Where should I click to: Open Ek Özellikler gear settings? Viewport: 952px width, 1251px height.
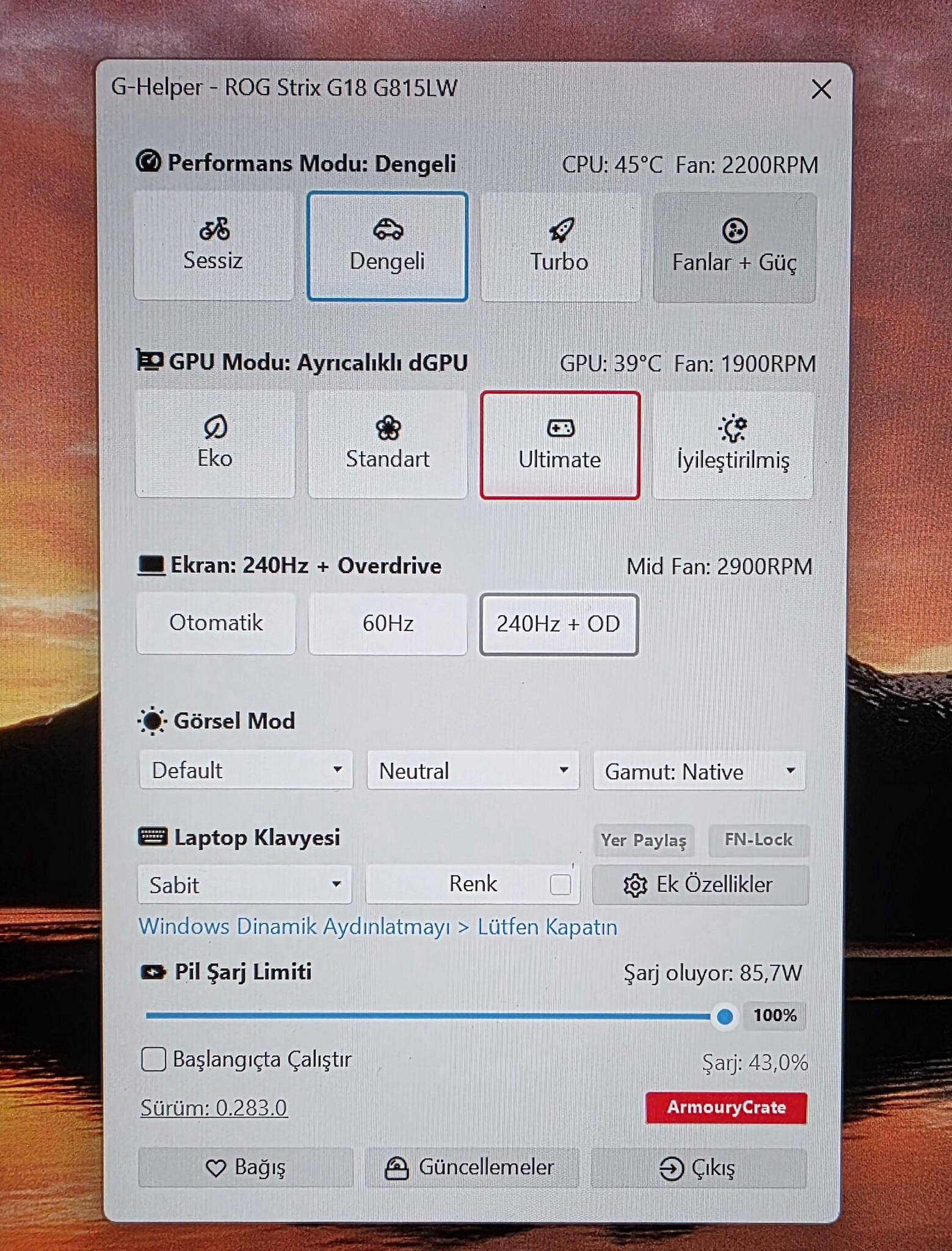700,884
